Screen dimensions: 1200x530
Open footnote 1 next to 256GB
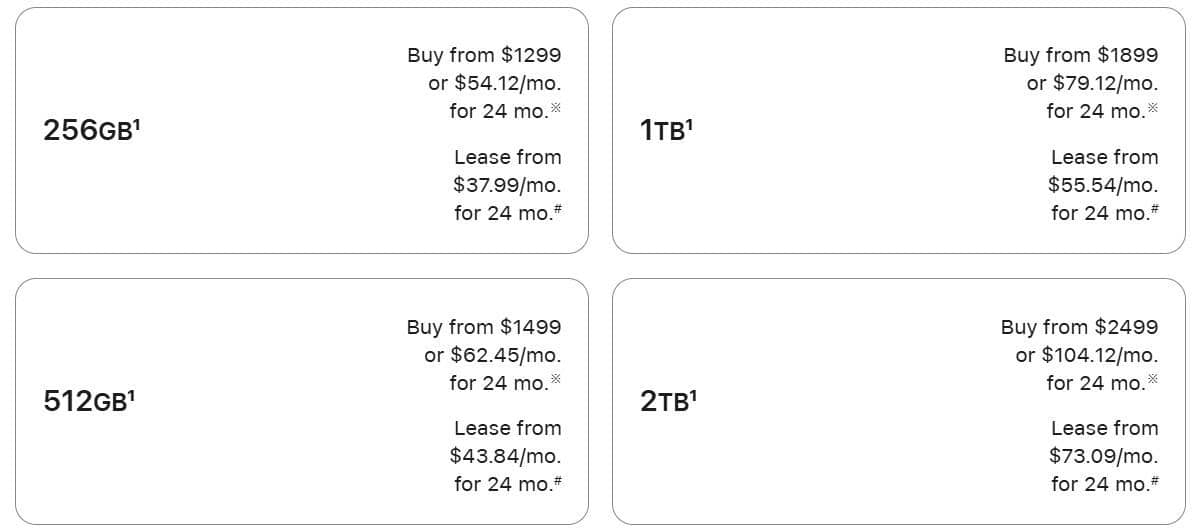(135, 124)
